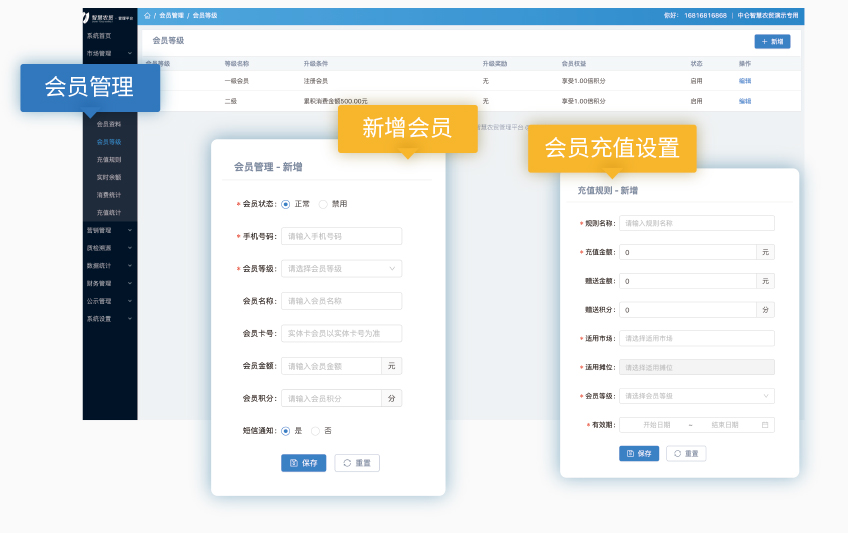The width and height of the screenshot is (848, 533).
Task: Open 会员等级 dropdown in 充值规则 form
Action: tap(696, 396)
